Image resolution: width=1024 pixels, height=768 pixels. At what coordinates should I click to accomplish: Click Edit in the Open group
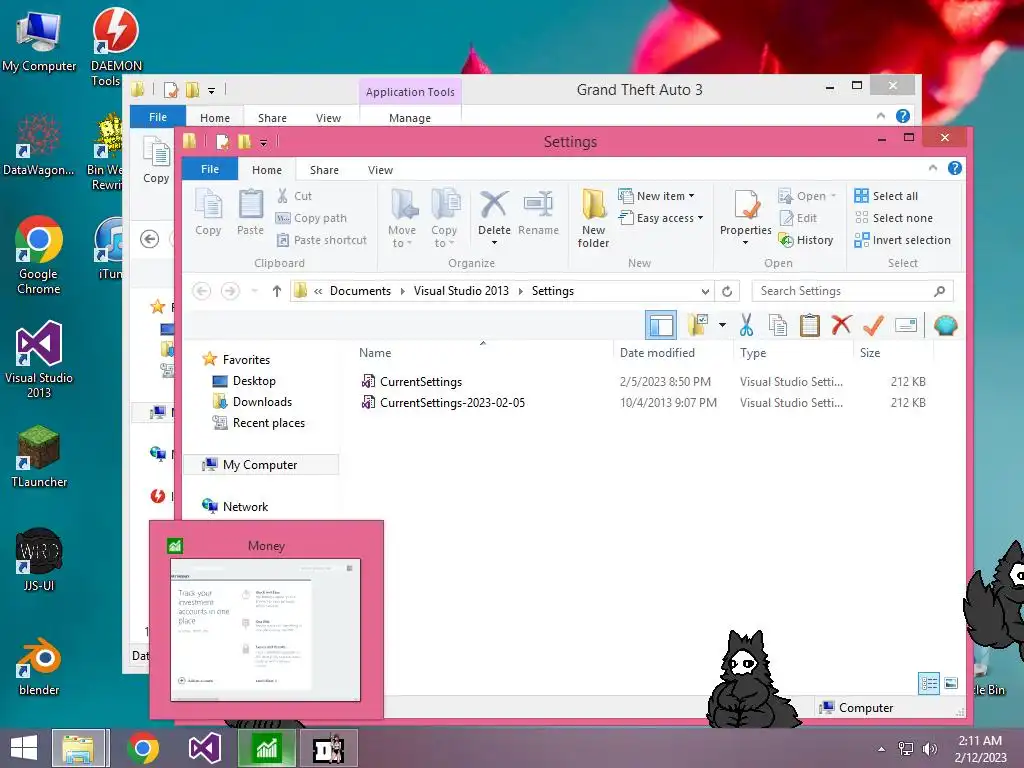point(797,218)
